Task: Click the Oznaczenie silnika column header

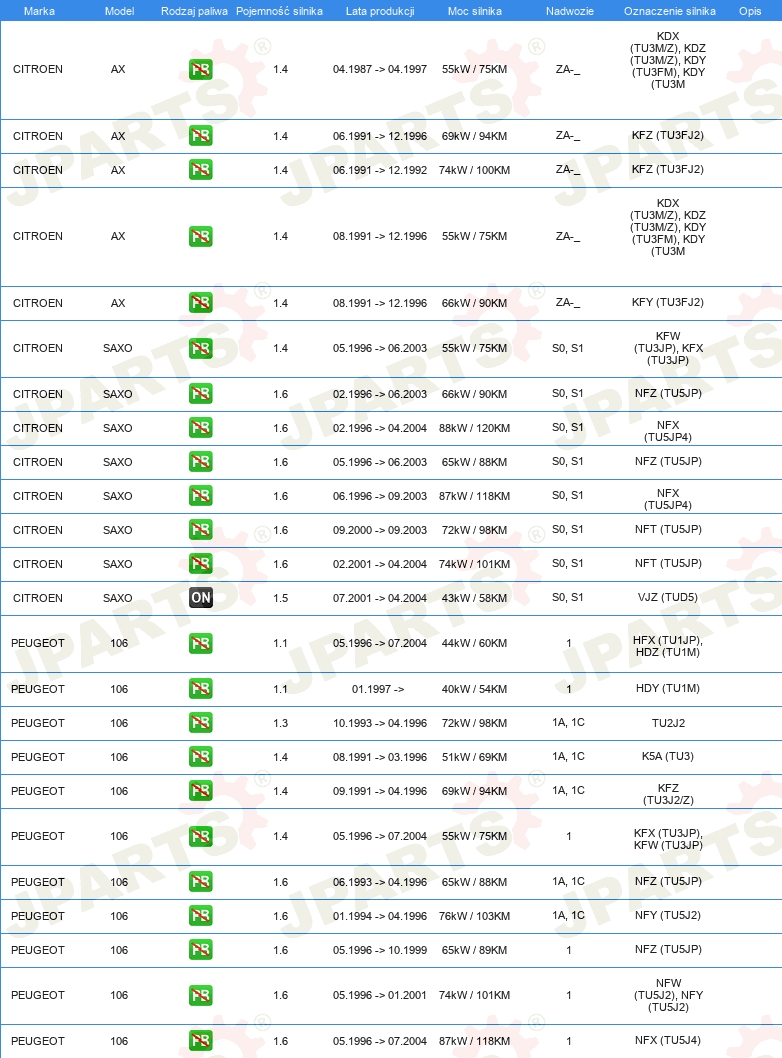Action: coord(669,11)
